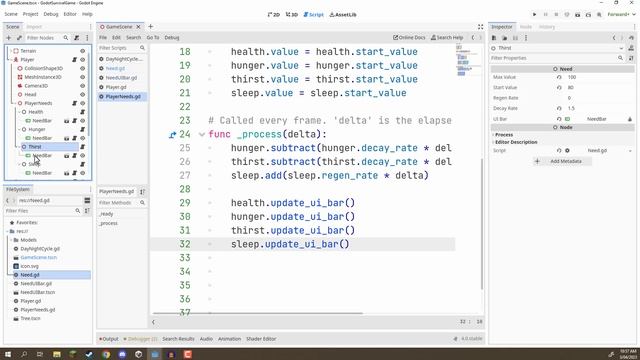Open the script attached to Player node

coord(75,60)
